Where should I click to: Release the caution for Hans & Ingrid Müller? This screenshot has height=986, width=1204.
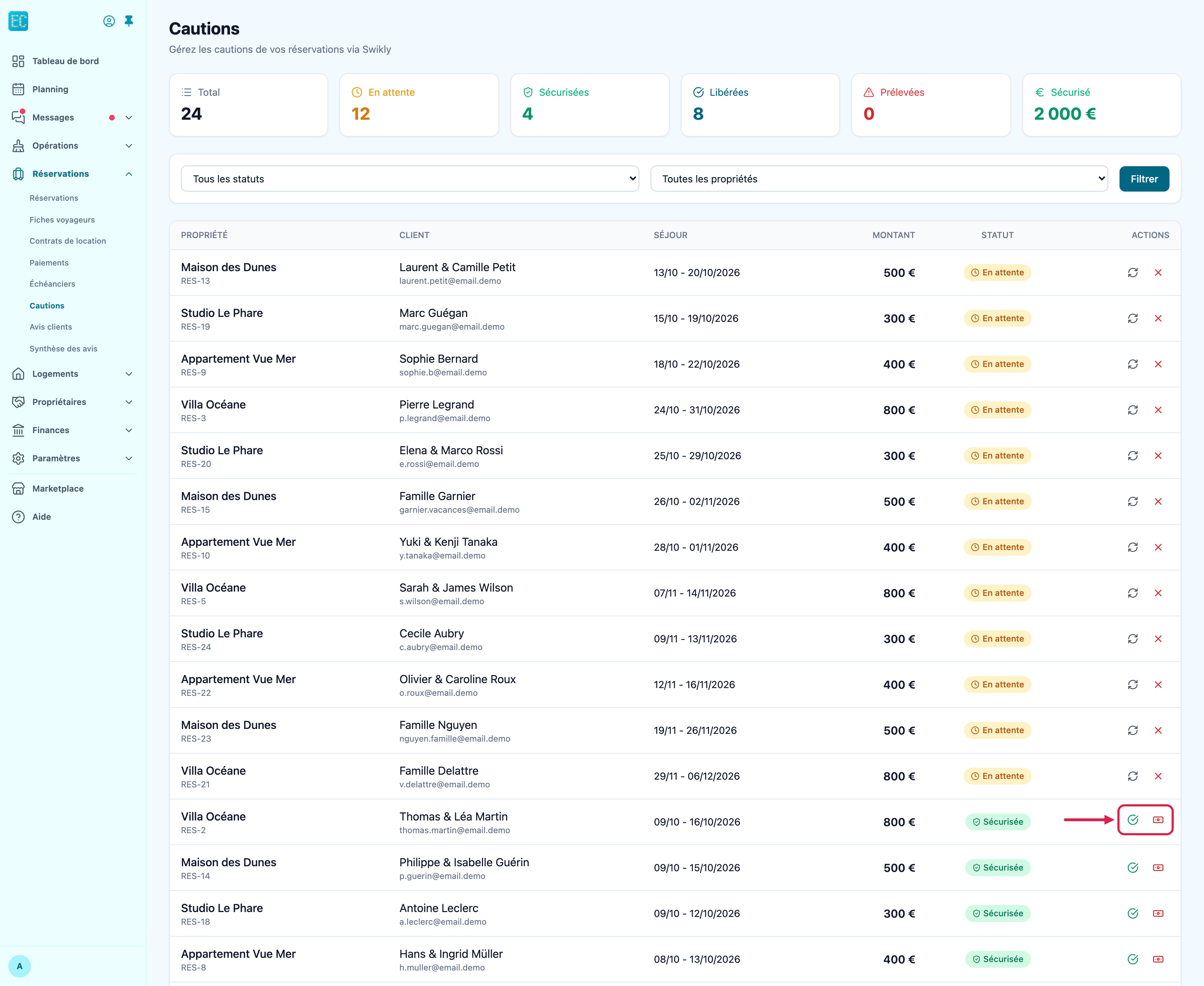click(1133, 959)
